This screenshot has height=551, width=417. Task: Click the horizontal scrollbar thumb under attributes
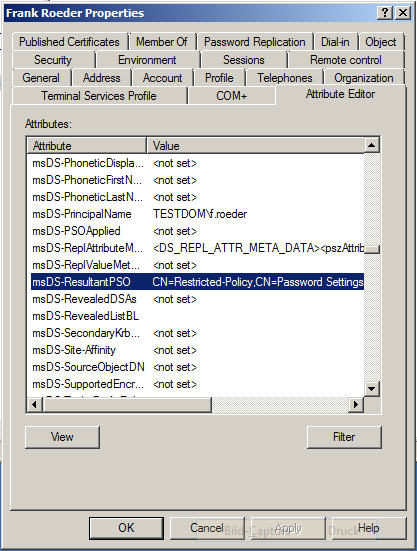[127, 404]
